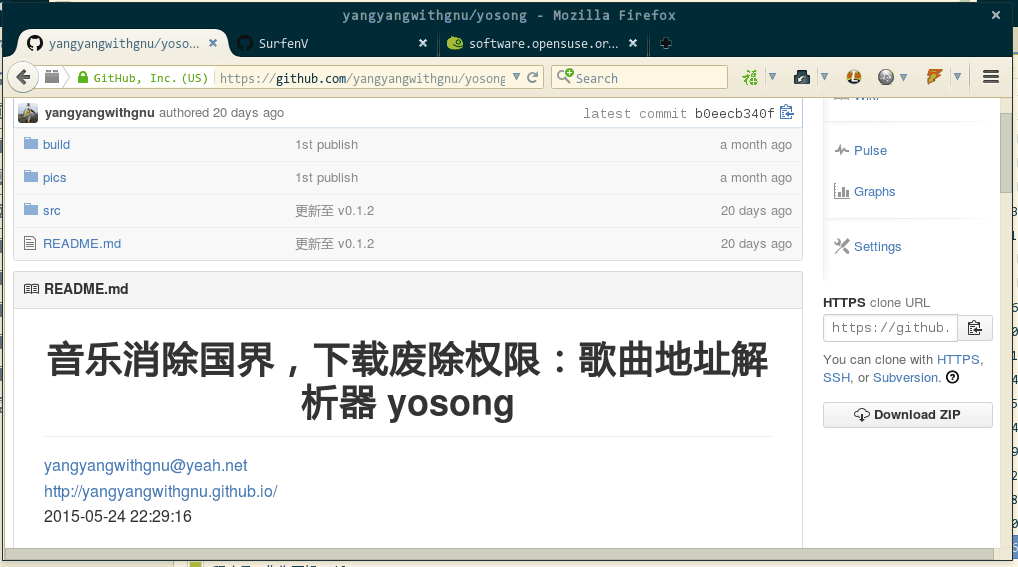Click the pics folder icon
The image size is (1018, 567).
pyautogui.click(x=31, y=177)
